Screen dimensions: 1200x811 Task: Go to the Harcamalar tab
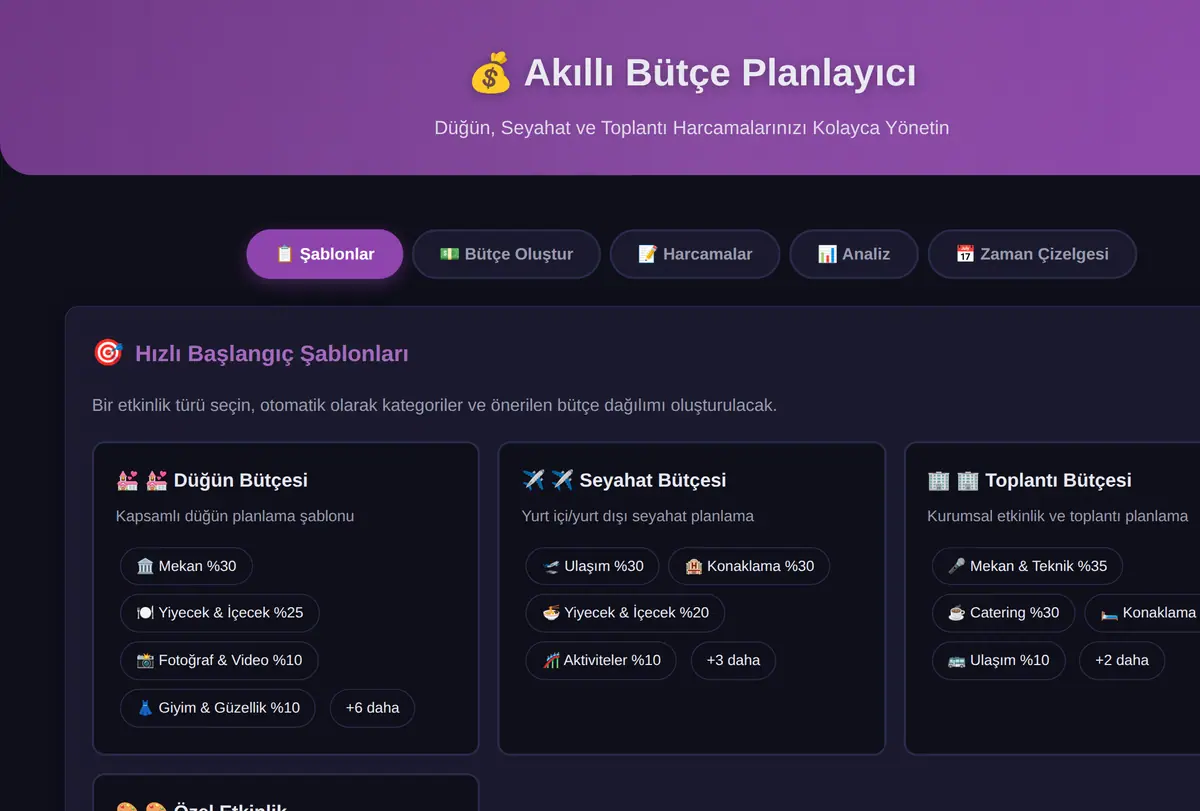tap(695, 254)
